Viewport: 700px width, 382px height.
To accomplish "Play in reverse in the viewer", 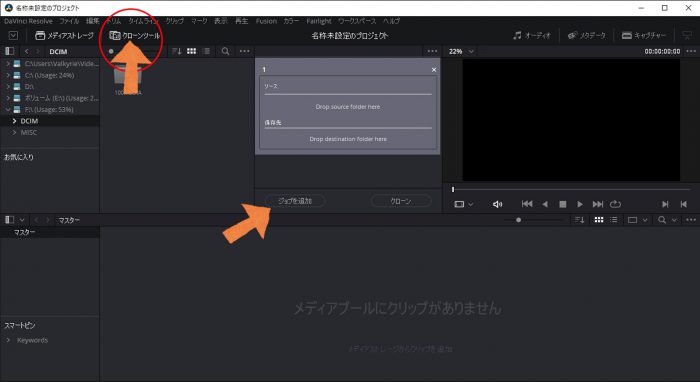I will coord(545,204).
